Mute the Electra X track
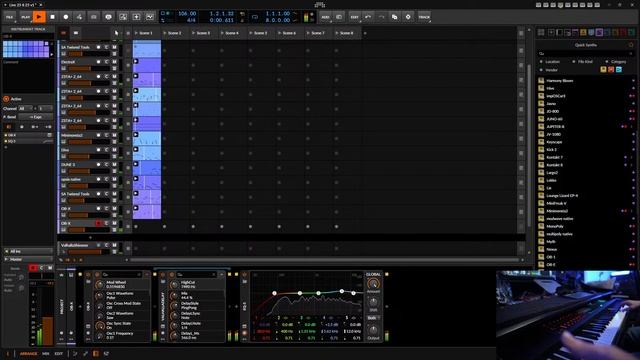640x360 pixels. coord(114,62)
